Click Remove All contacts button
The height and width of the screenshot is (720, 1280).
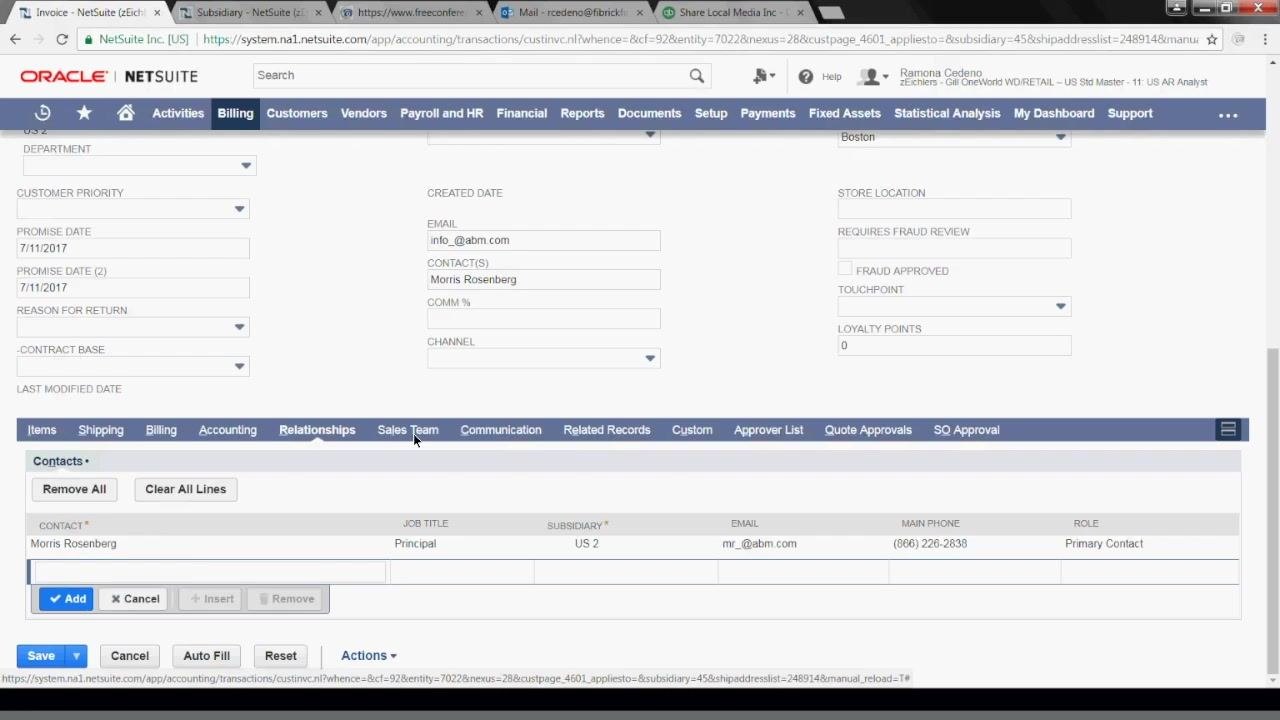[74, 489]
